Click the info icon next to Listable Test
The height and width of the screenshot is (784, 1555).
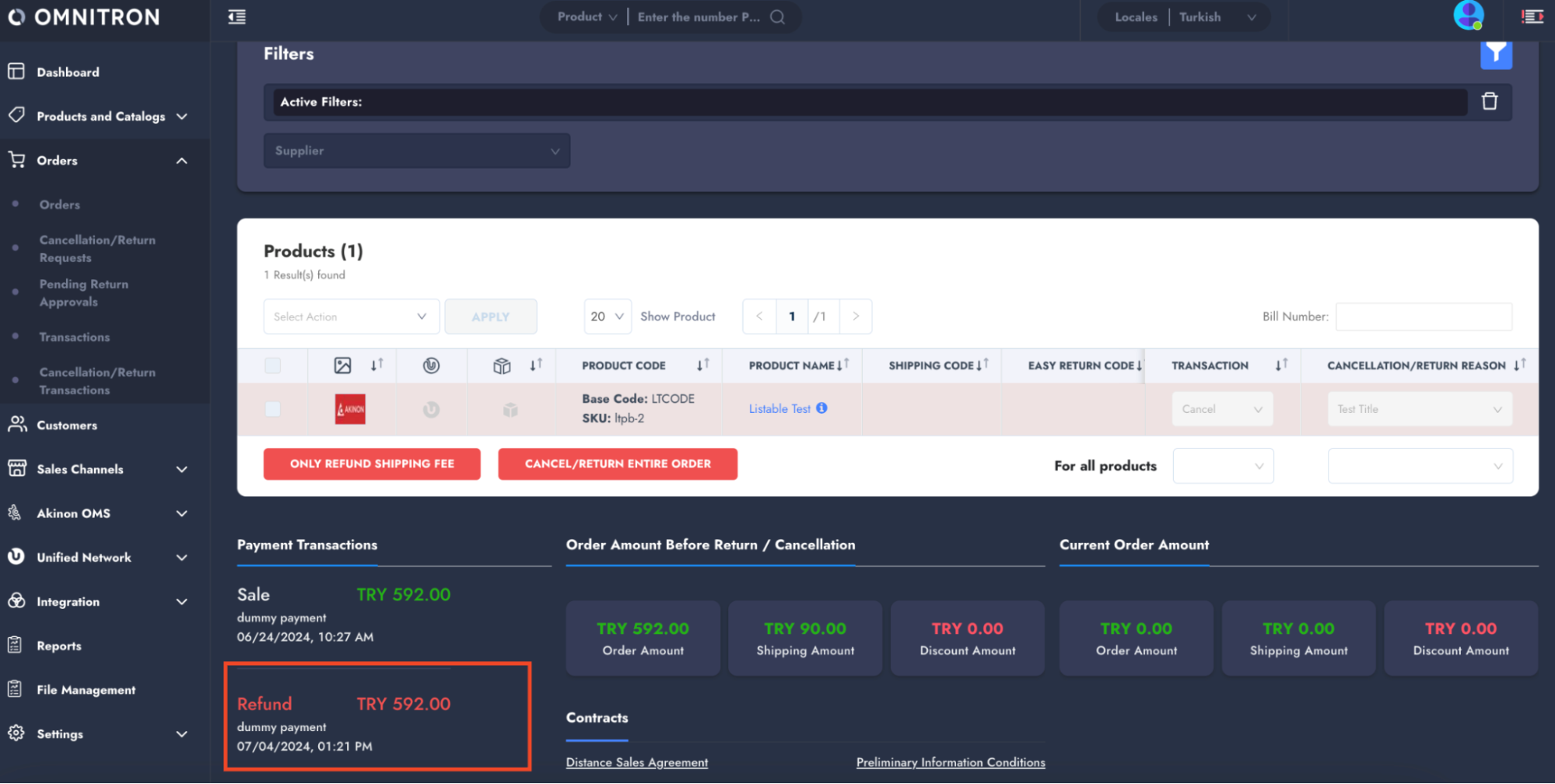tap(821, 408)
